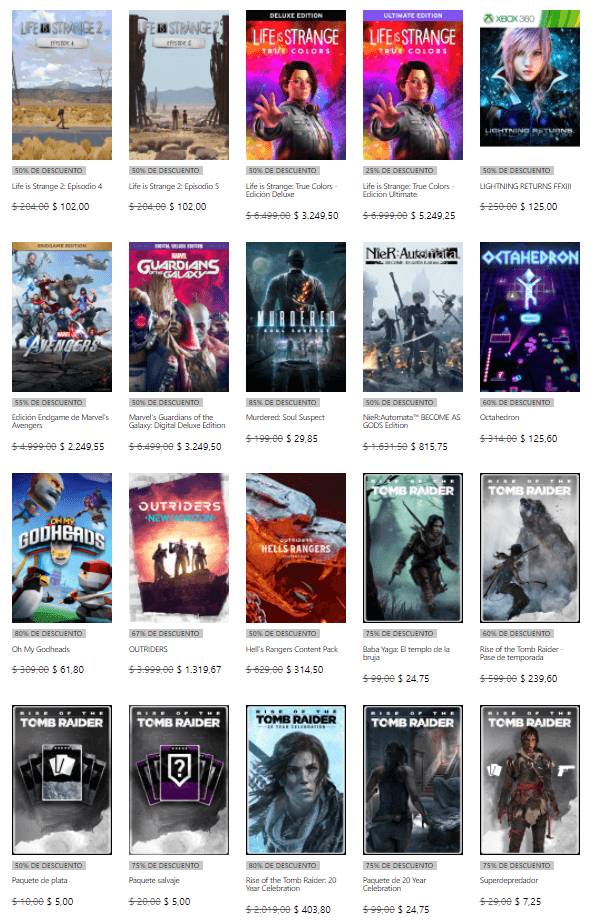Click Life is Strange 2: Episodio 5 title
The width and height of the screenshot is (605, 921).
pos(167,187)
